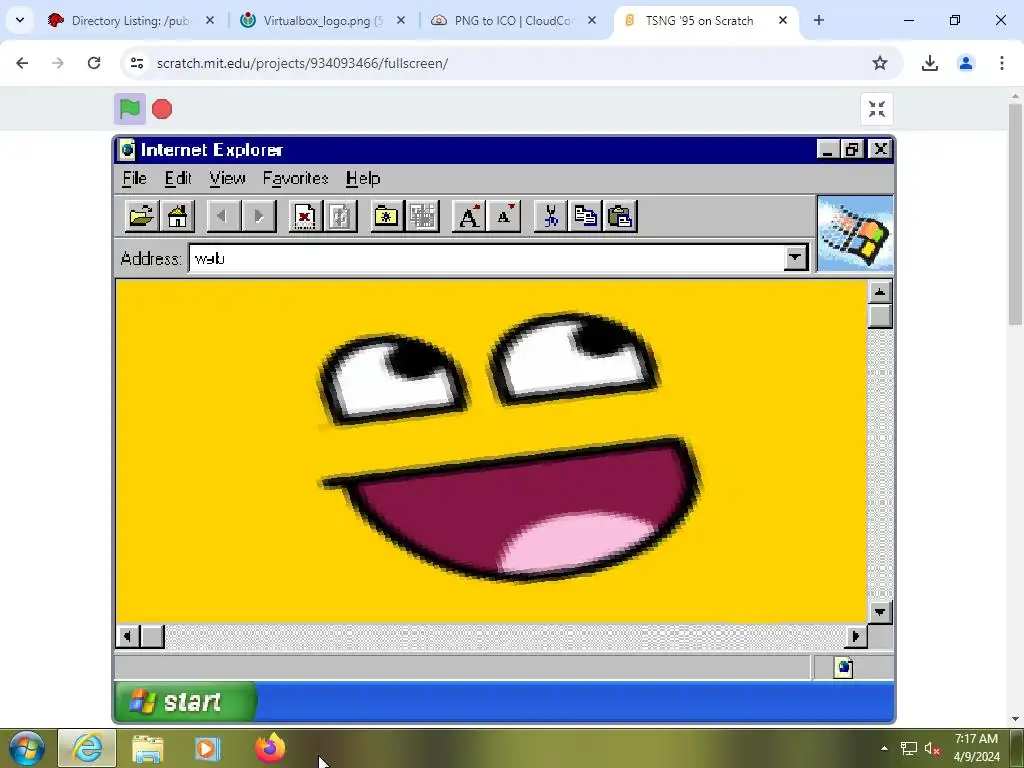Click the Forward arrow in IE toolbar
1024x768 pixels.
pos(259,216)
